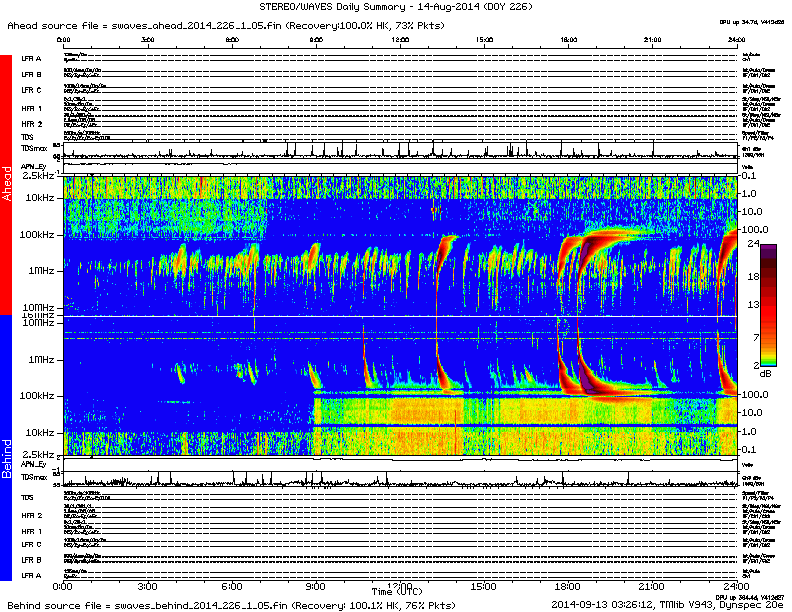Viewport: 792px width, 612px height.
Task: Click the 100kHz label of Behind spectrogram
Action: (37, 395)
